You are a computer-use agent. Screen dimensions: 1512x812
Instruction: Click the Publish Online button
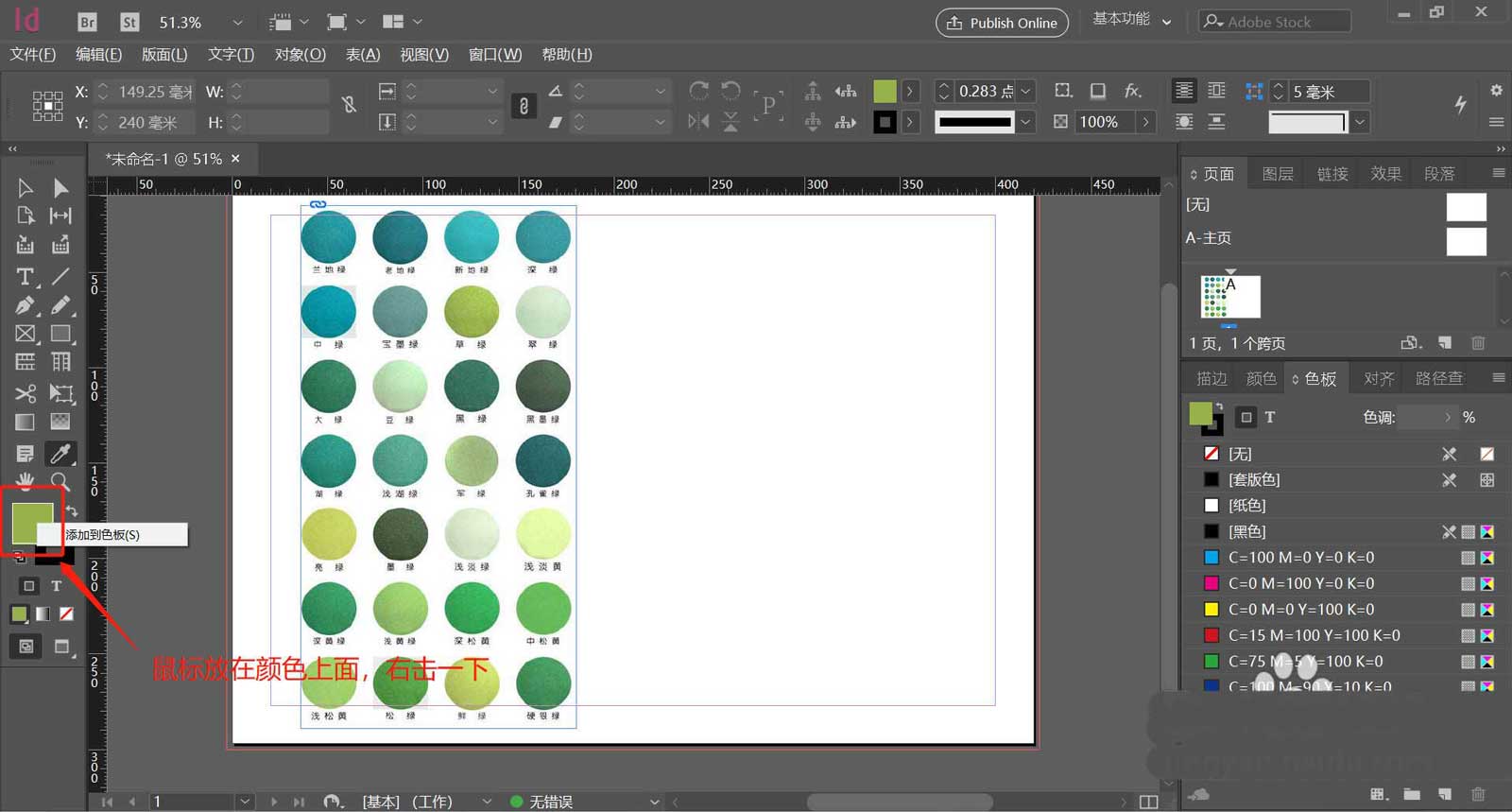coord(1002,23)
